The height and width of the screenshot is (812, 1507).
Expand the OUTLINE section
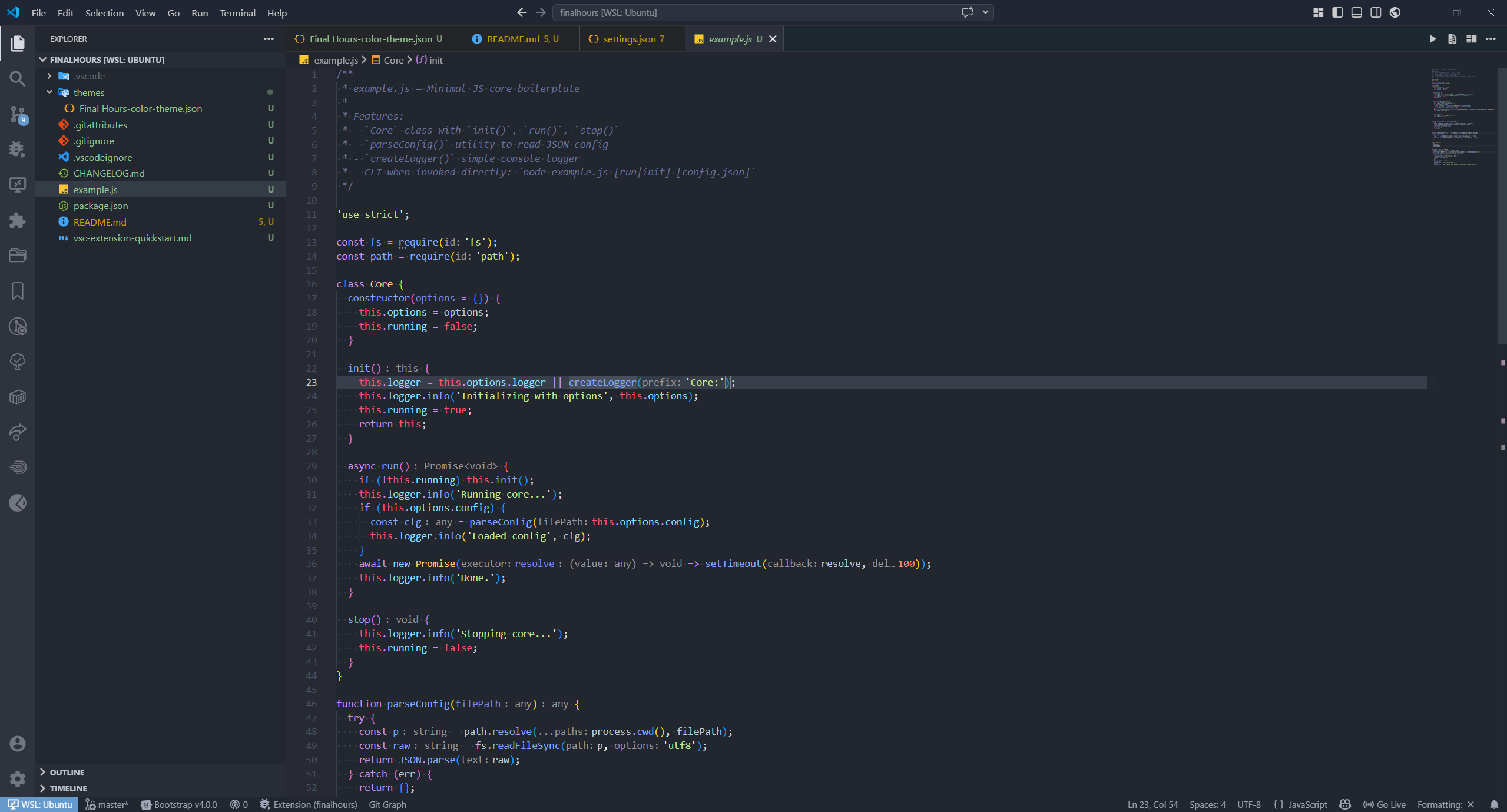click(67, 772)
